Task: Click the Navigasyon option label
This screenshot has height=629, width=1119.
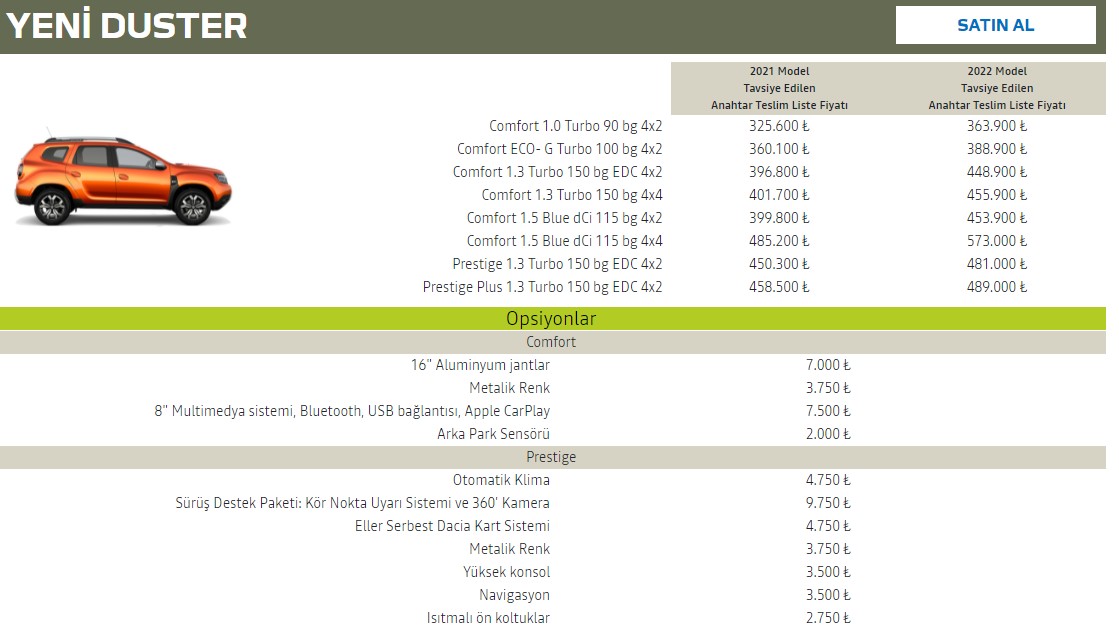Action: coord(514,595)
